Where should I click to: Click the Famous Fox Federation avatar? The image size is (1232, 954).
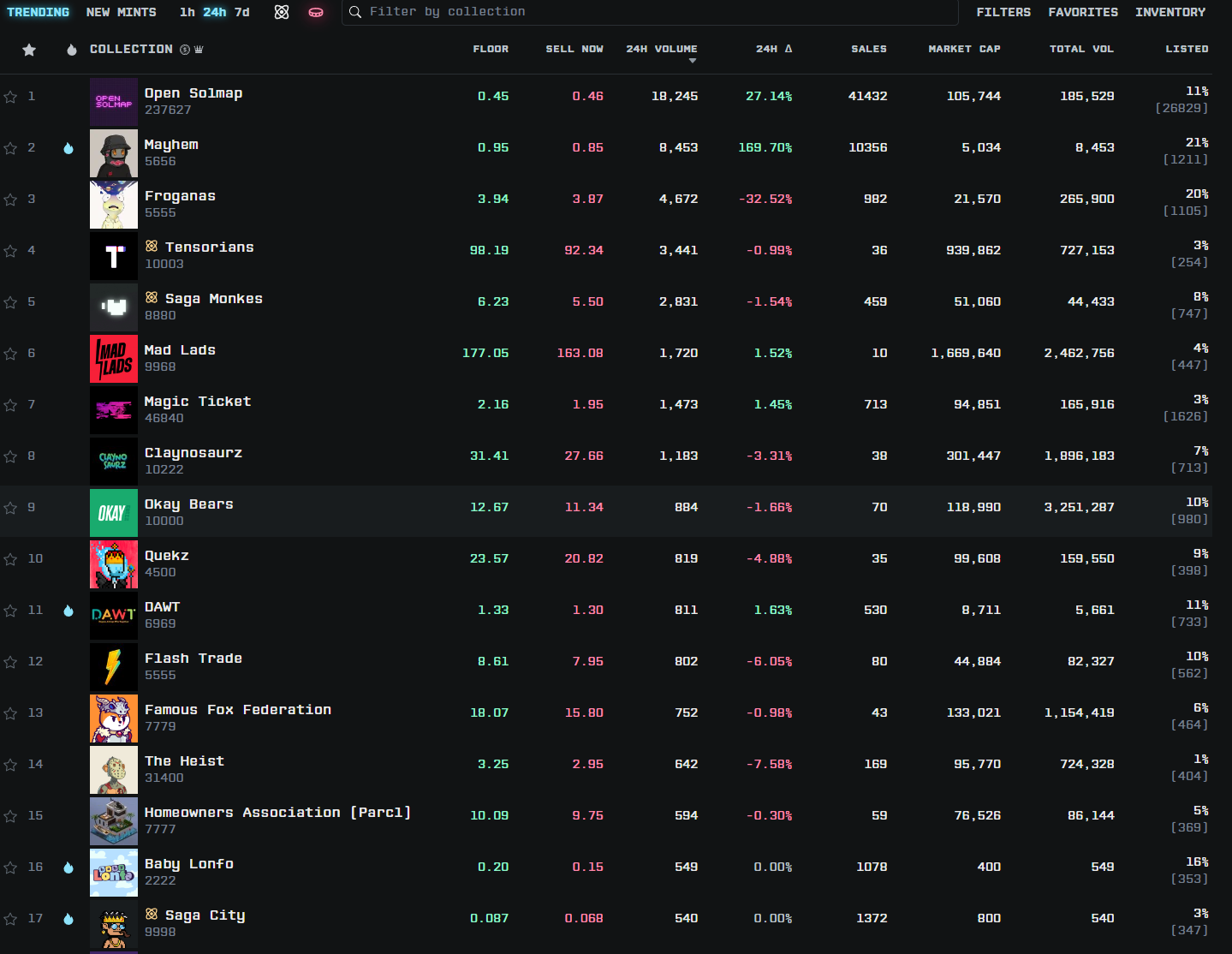[114, 718]
